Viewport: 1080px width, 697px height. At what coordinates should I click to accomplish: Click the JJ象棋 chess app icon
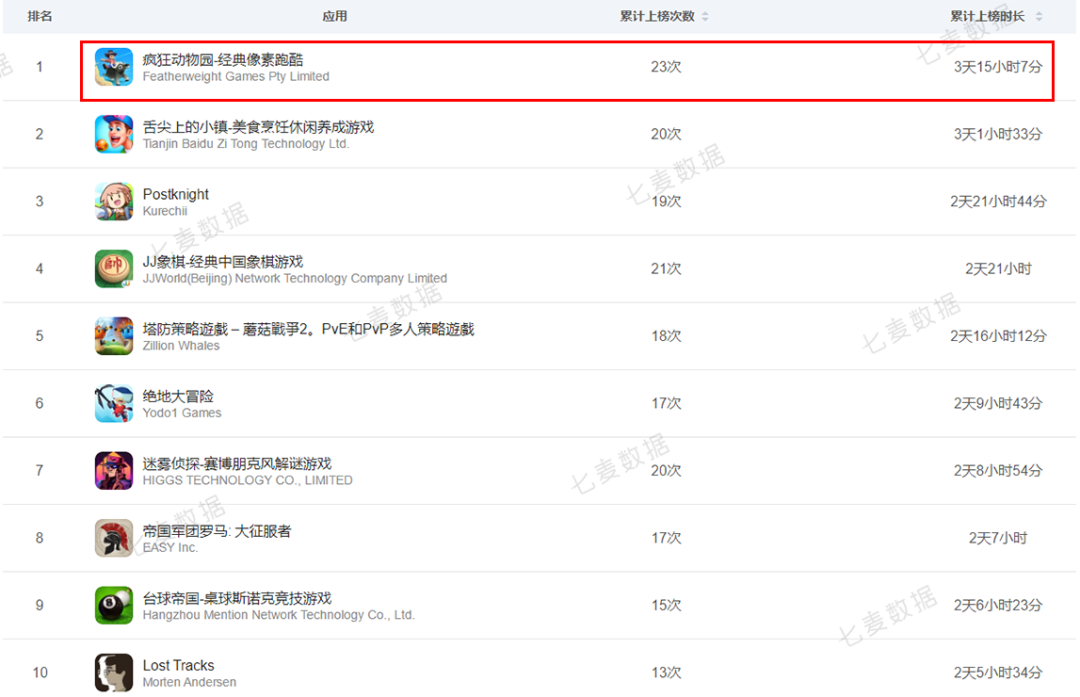[114, 269]
